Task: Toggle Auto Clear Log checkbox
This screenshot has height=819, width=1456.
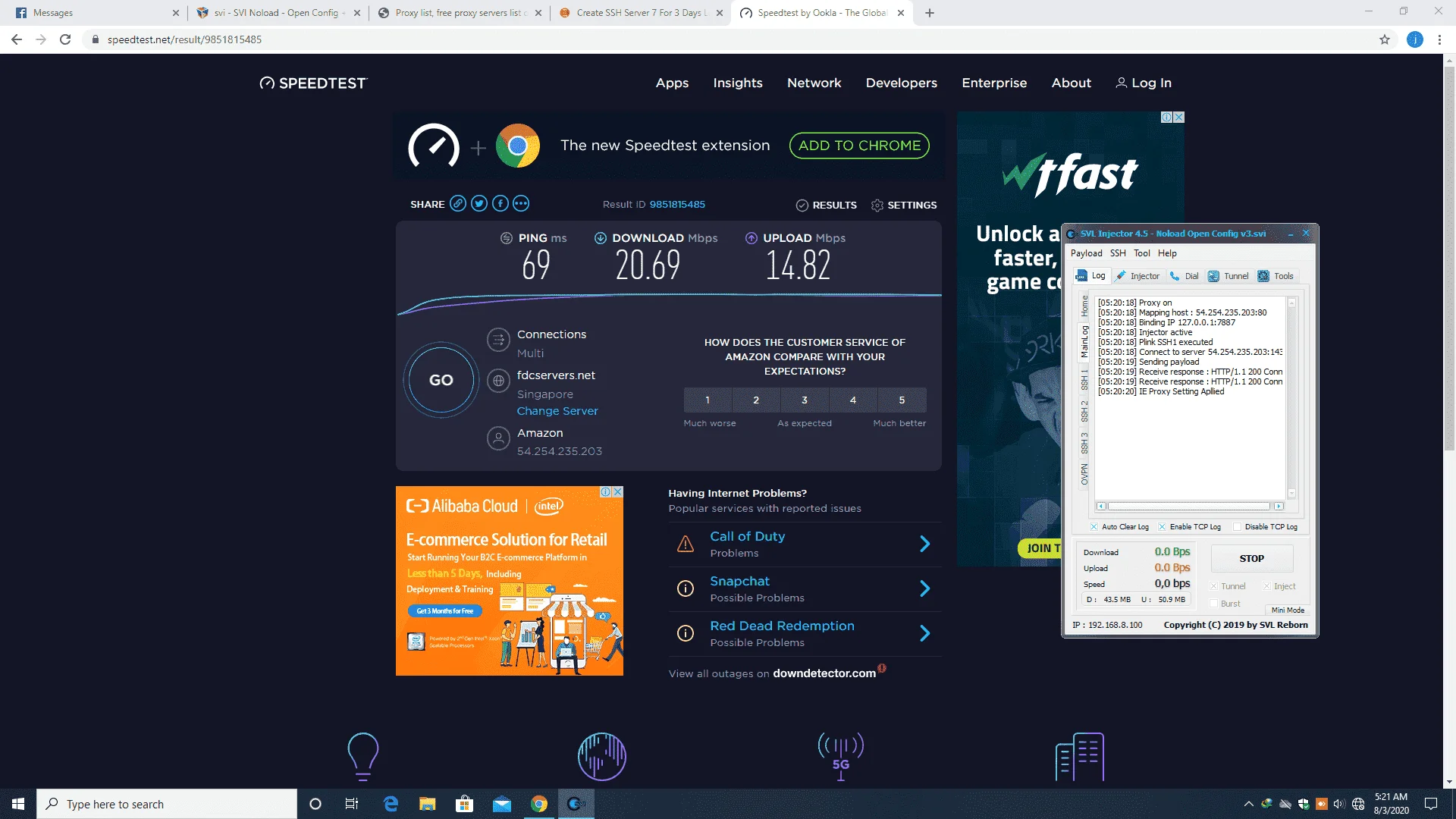Action: click(1094, 526)
